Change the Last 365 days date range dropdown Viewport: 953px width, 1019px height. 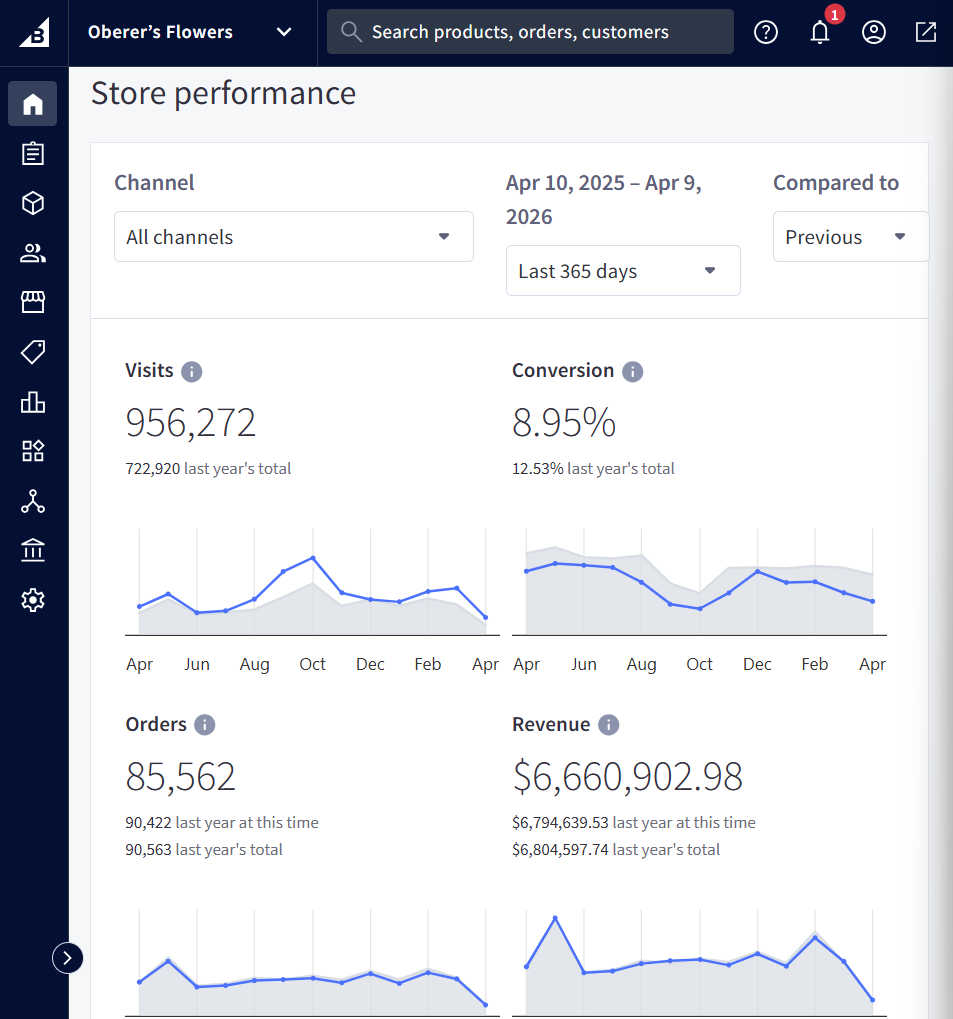pyautogui.click(x=622, y=270)
